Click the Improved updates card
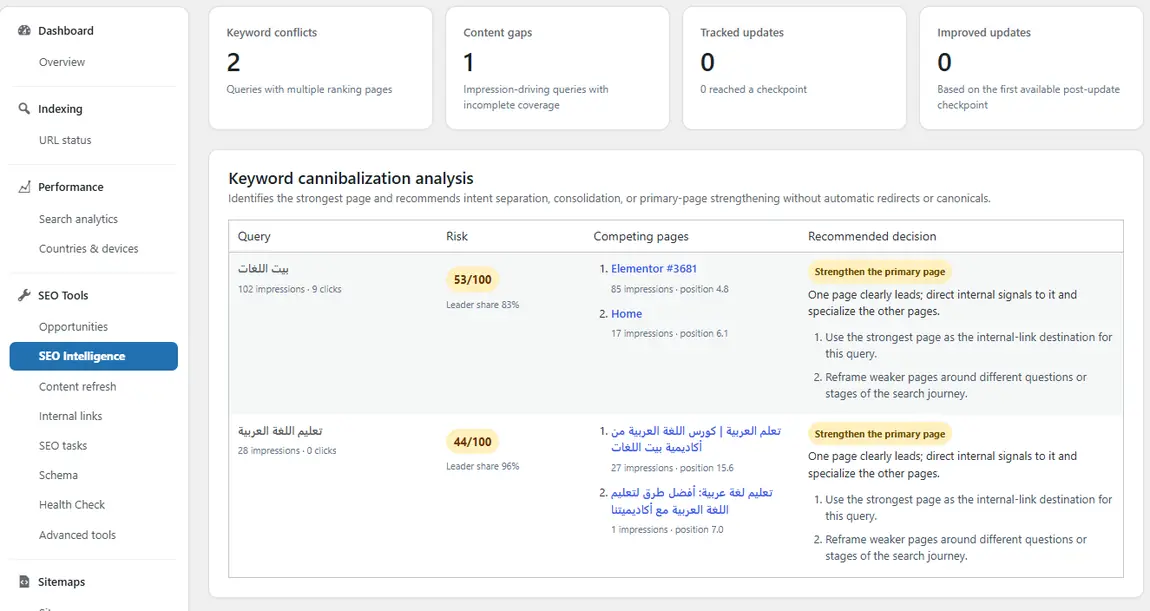This screenshot has width=1150, height=611. [1031, 68]
